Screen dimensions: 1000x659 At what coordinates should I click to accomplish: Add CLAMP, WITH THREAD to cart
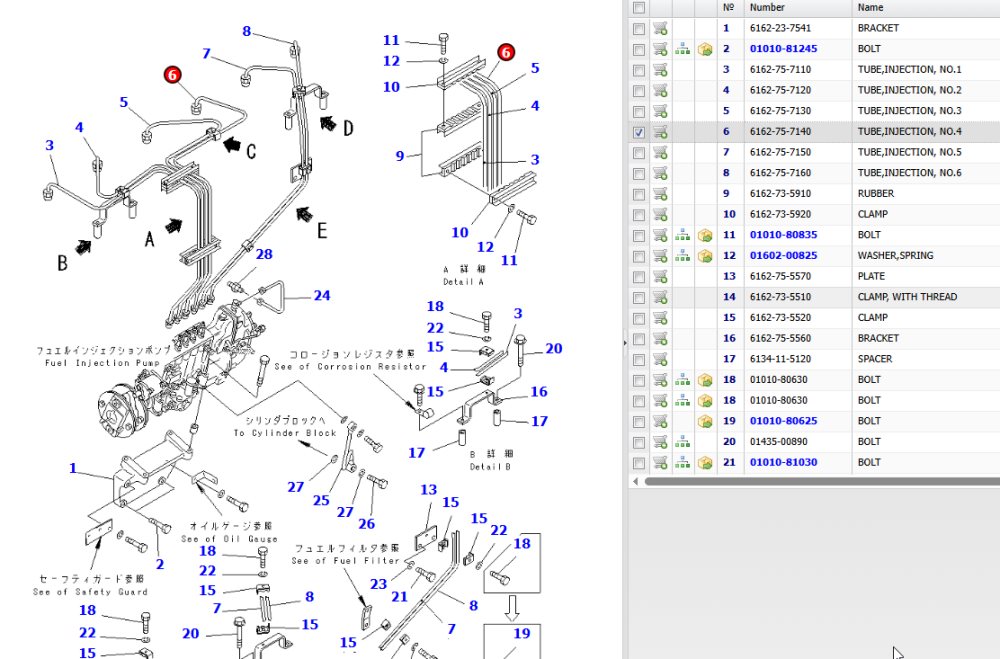660,297
